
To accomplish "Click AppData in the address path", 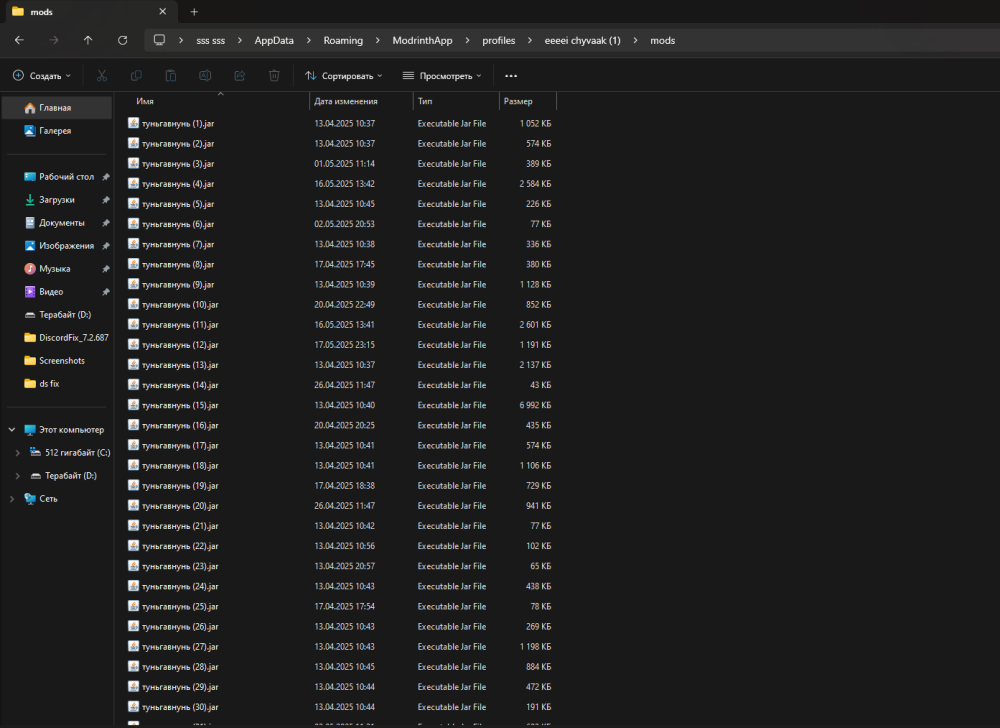I will (x=274, y=40).
